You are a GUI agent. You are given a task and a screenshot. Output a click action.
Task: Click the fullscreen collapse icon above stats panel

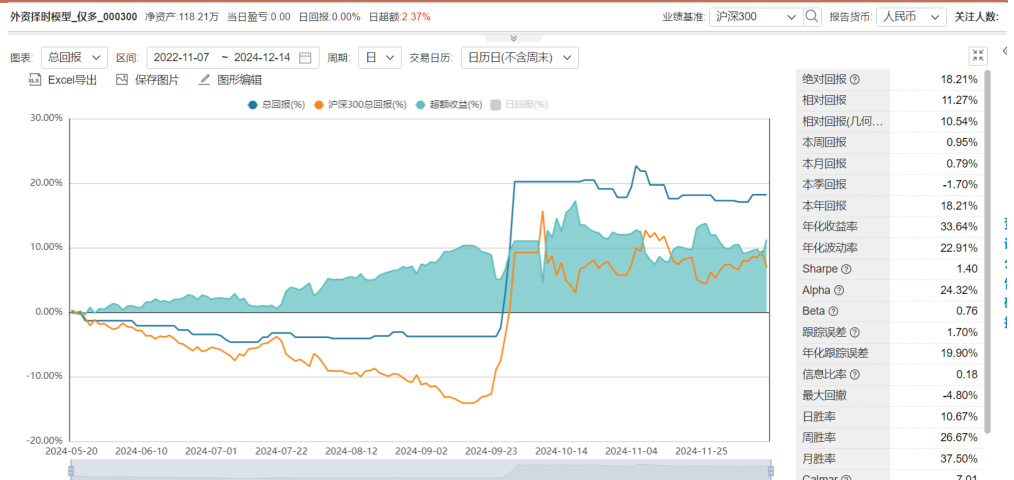tap(977, 56)
